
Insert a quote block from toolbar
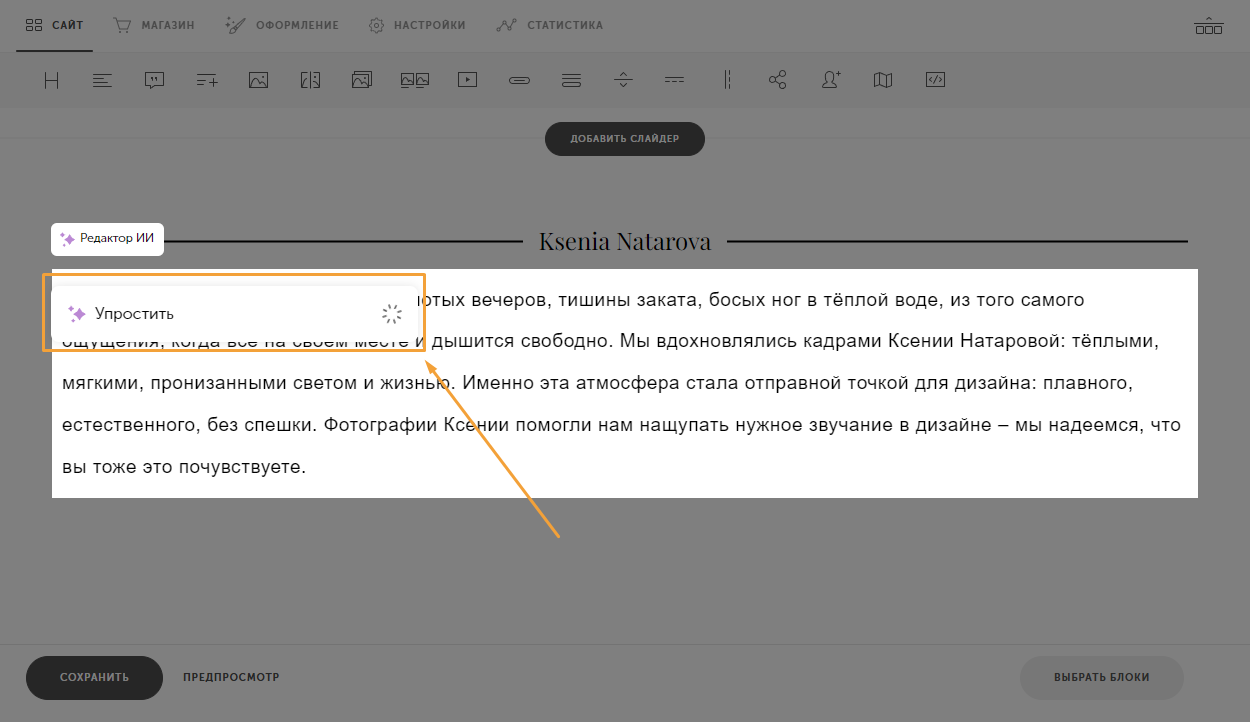(154, 81)
